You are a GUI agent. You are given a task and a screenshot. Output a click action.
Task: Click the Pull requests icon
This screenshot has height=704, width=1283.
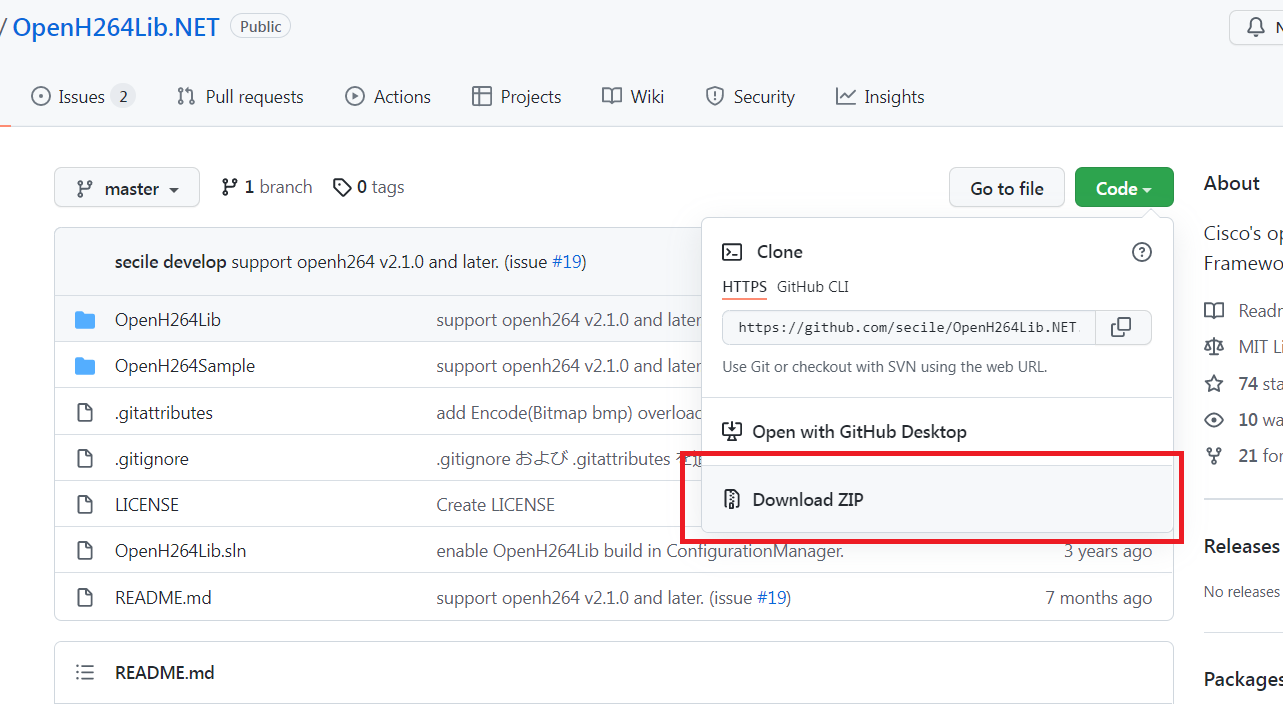(186, 97)
